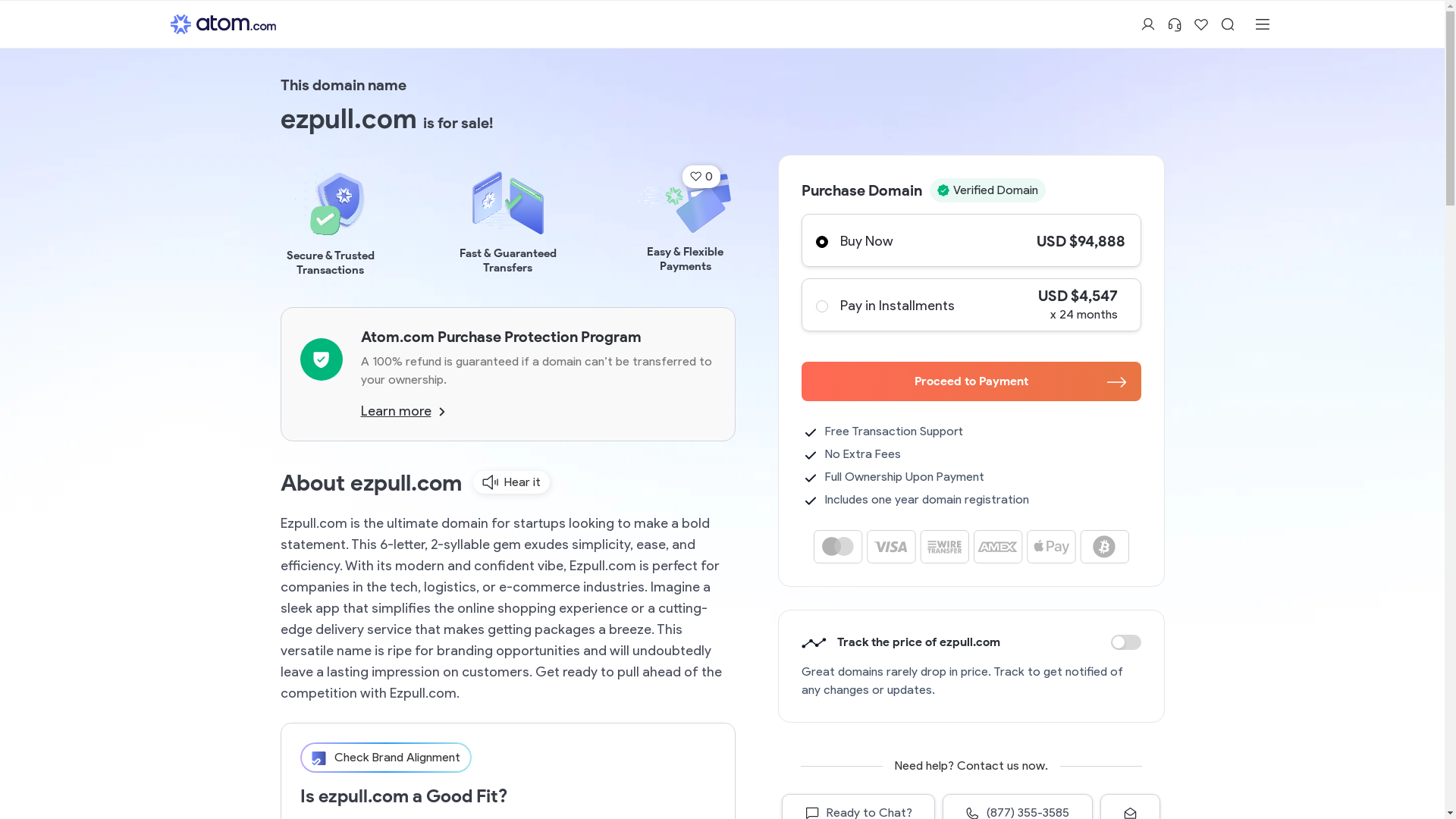Open the favorites heart icon in header
Screen dimensions: 1456x819
1200,24
